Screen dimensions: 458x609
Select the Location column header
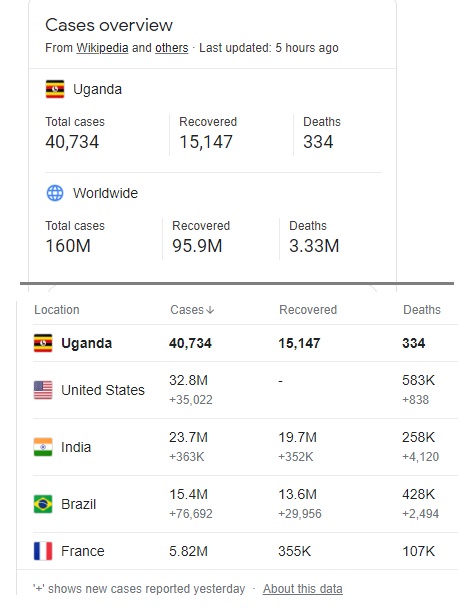pyautogui.click(x=57, y=310)
